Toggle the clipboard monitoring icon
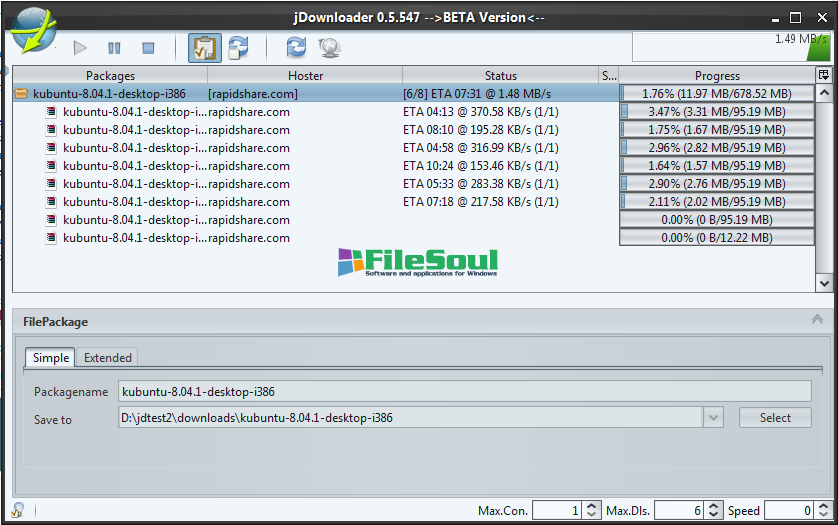838x525 pixels. (205, 48)
